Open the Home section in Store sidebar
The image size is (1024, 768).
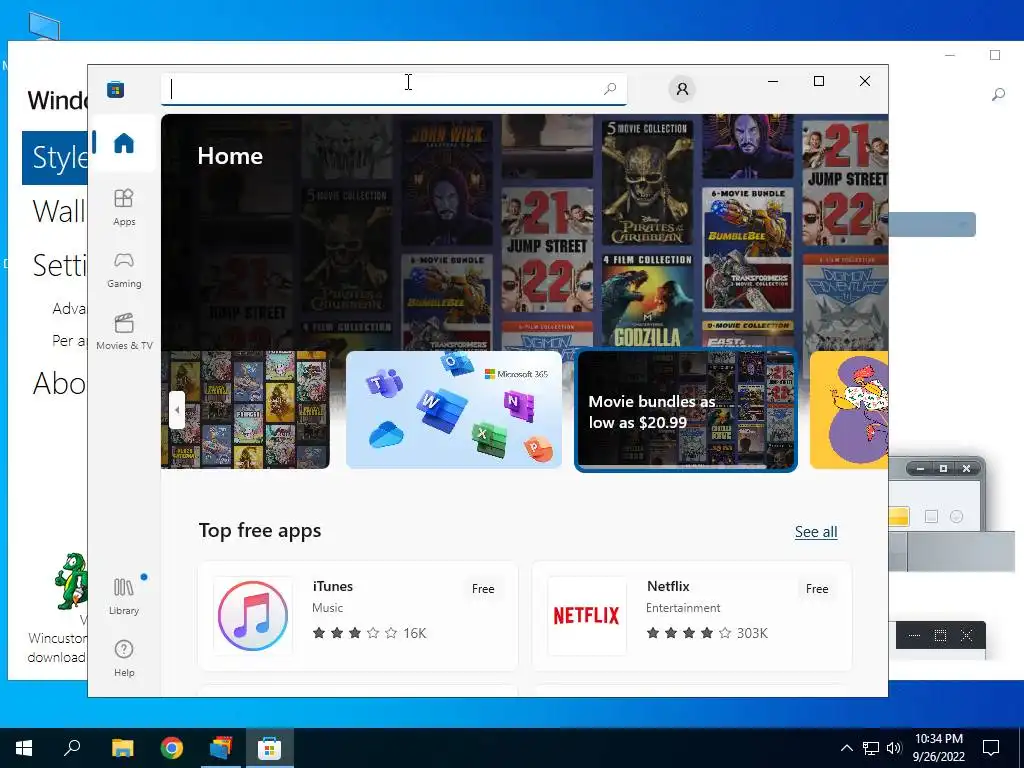123,143
